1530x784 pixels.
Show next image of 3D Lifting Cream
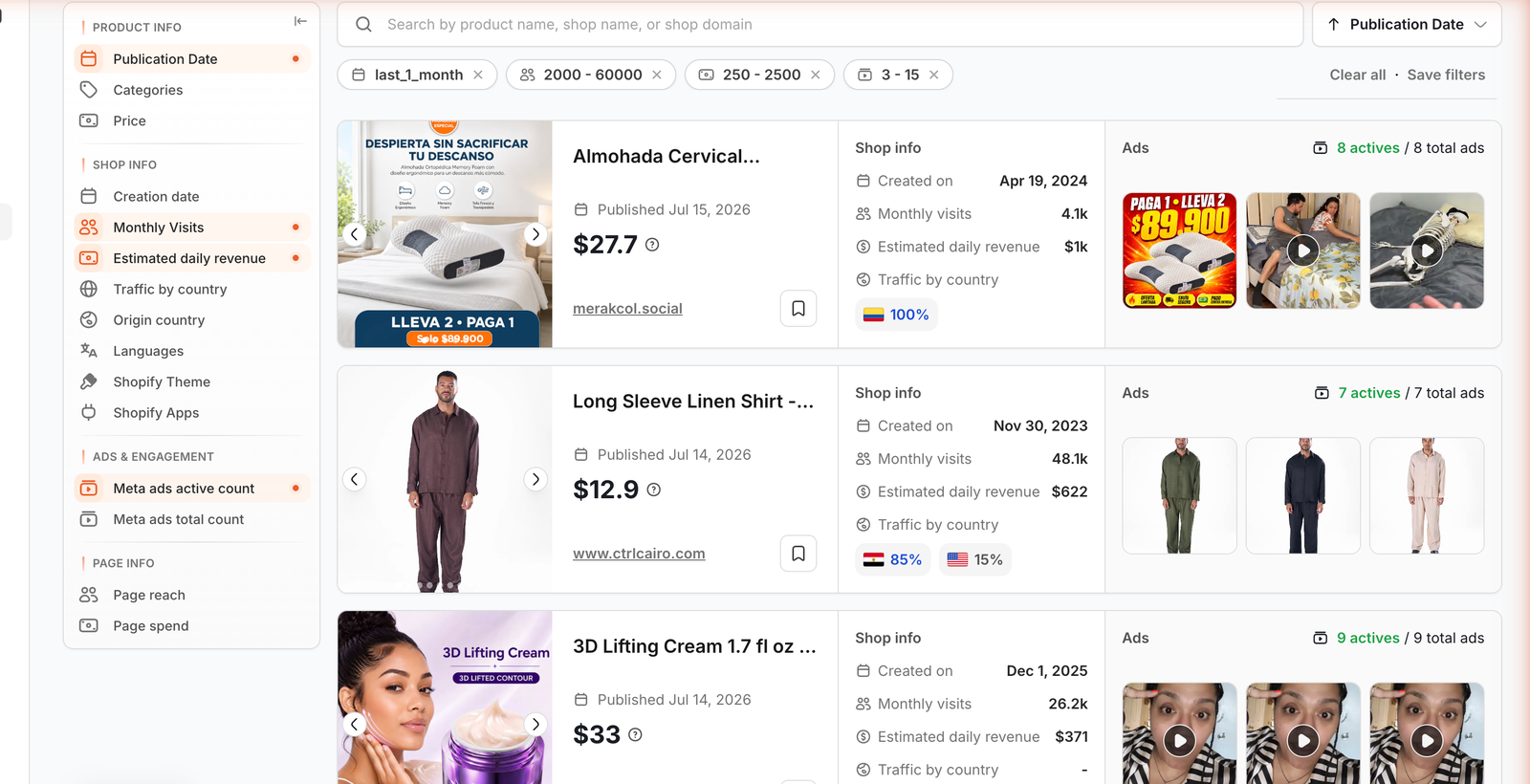click(x=535, y=724)
